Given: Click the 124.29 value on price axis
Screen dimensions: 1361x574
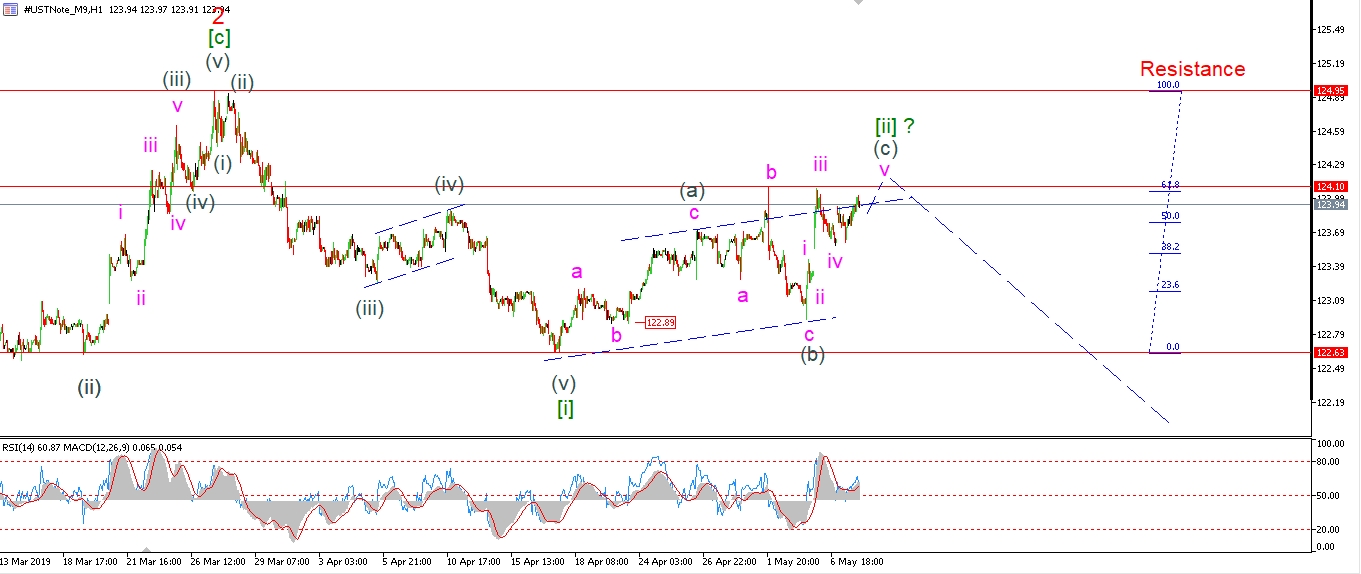Looking at the screenshot, I should [x=1332, y=165].
